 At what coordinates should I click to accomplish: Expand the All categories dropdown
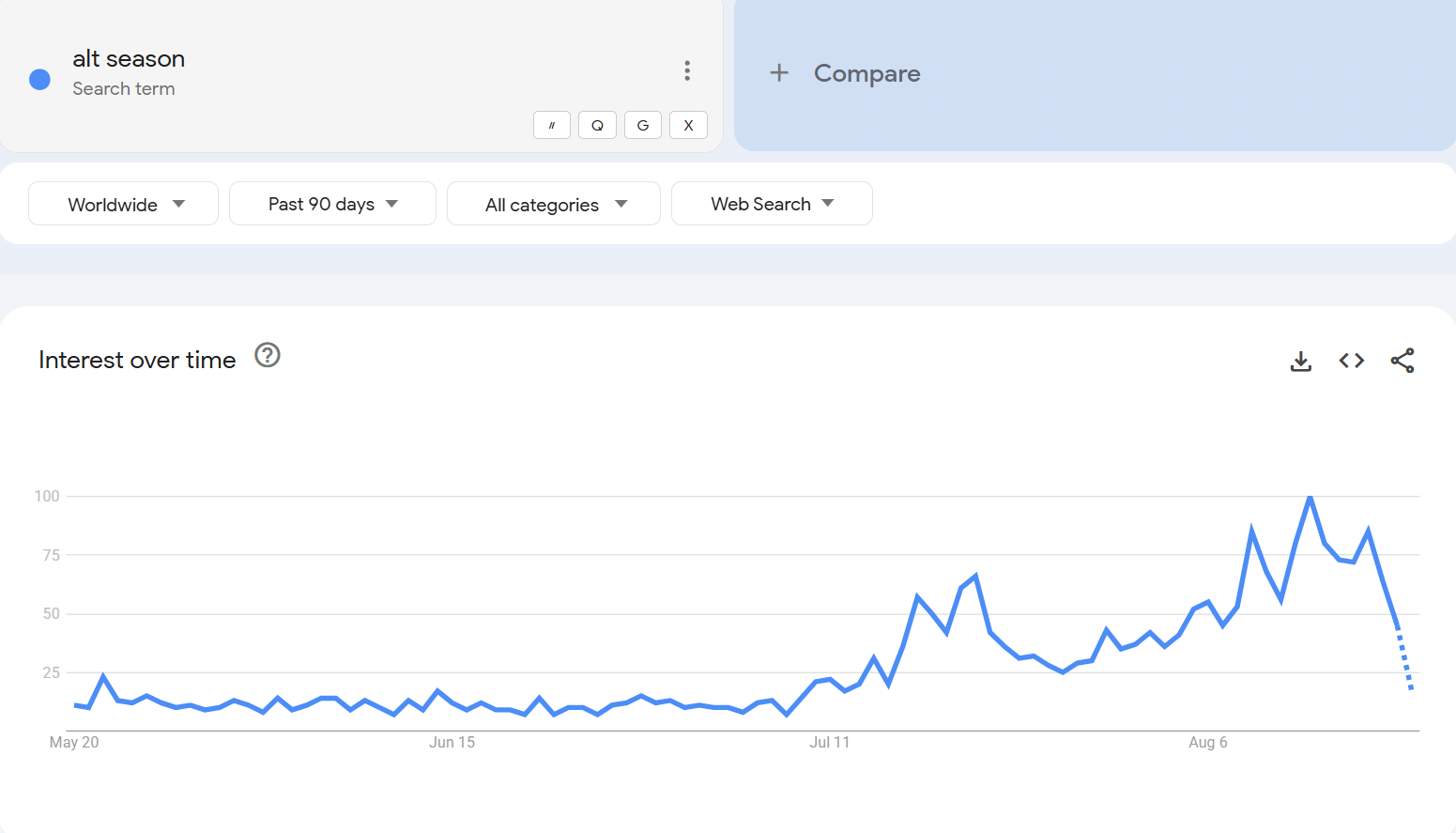[554, 204]
